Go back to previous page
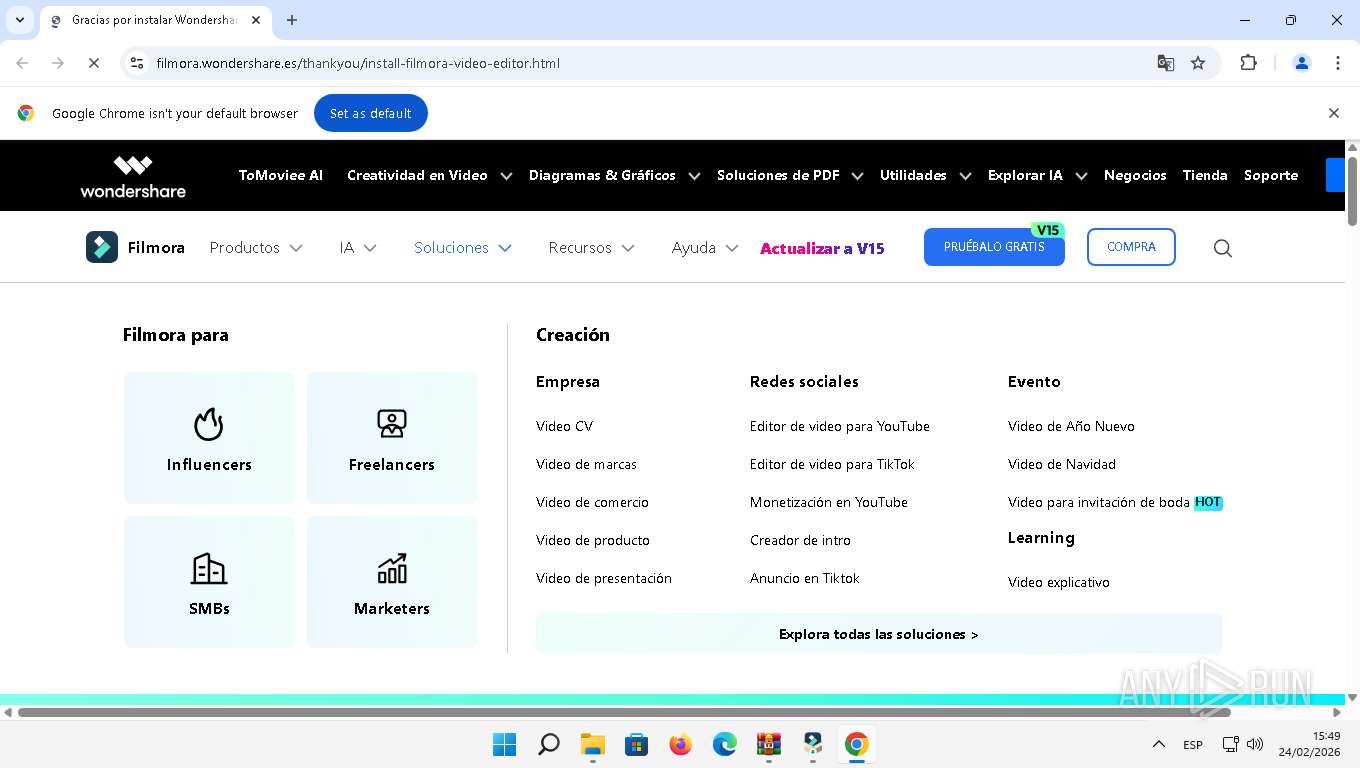The image size is (1360, 768). (22, 63)
